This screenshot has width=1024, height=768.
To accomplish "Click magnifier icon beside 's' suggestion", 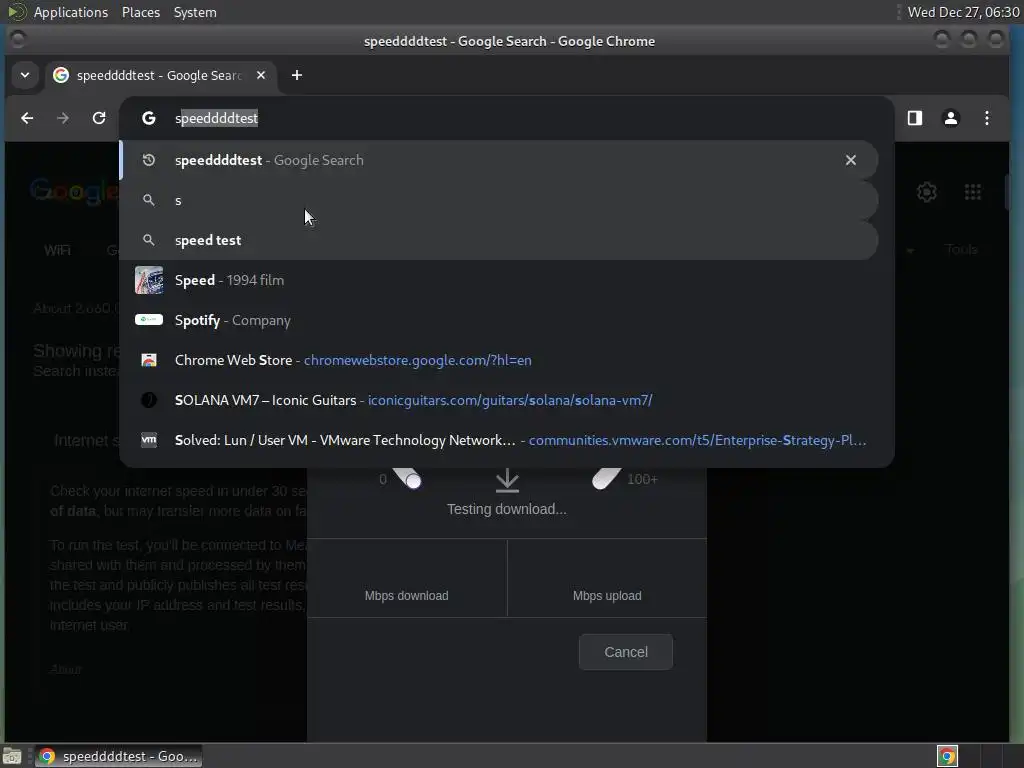I will point(149,200).
